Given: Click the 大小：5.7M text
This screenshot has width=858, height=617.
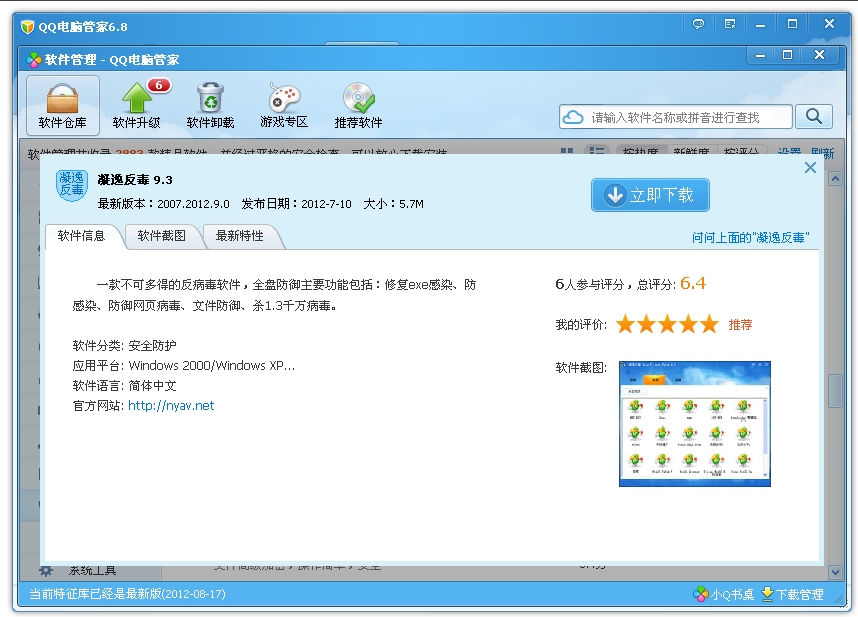Looking at the screenshot, I should coord(393,204).
